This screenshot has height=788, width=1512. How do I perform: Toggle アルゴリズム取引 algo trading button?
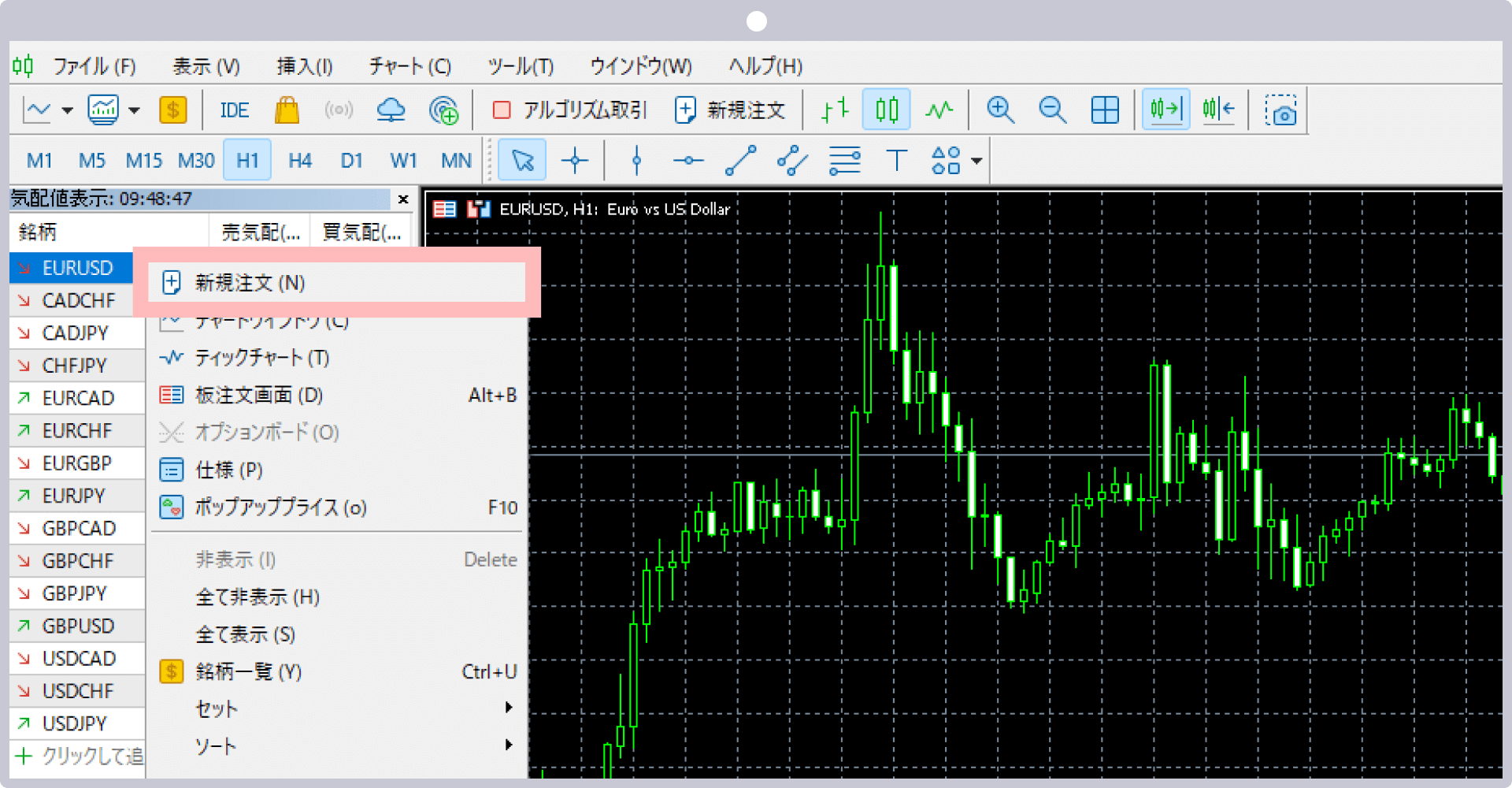[x=569, y=110]
